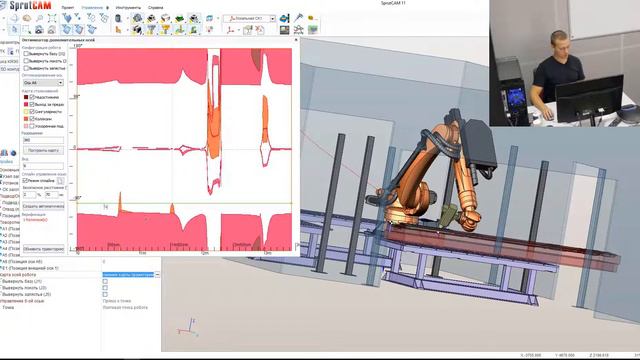This screenshot has width=640, height=360.
Task: Click the red axes coordinate system icon
Action: [231, 29]
